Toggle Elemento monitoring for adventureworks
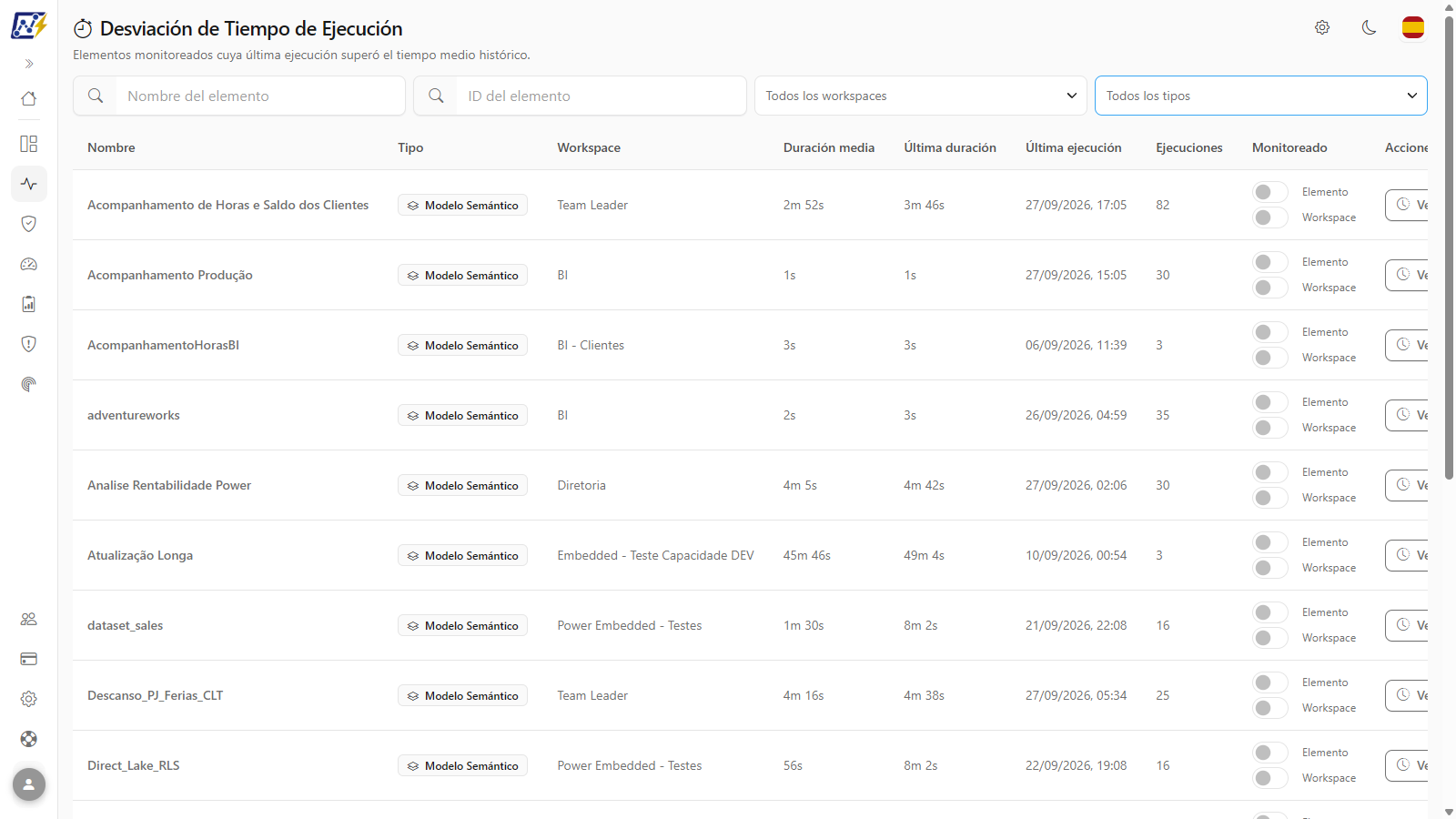This screenshot has height=819, width=1456. [x=1270, y=402]
